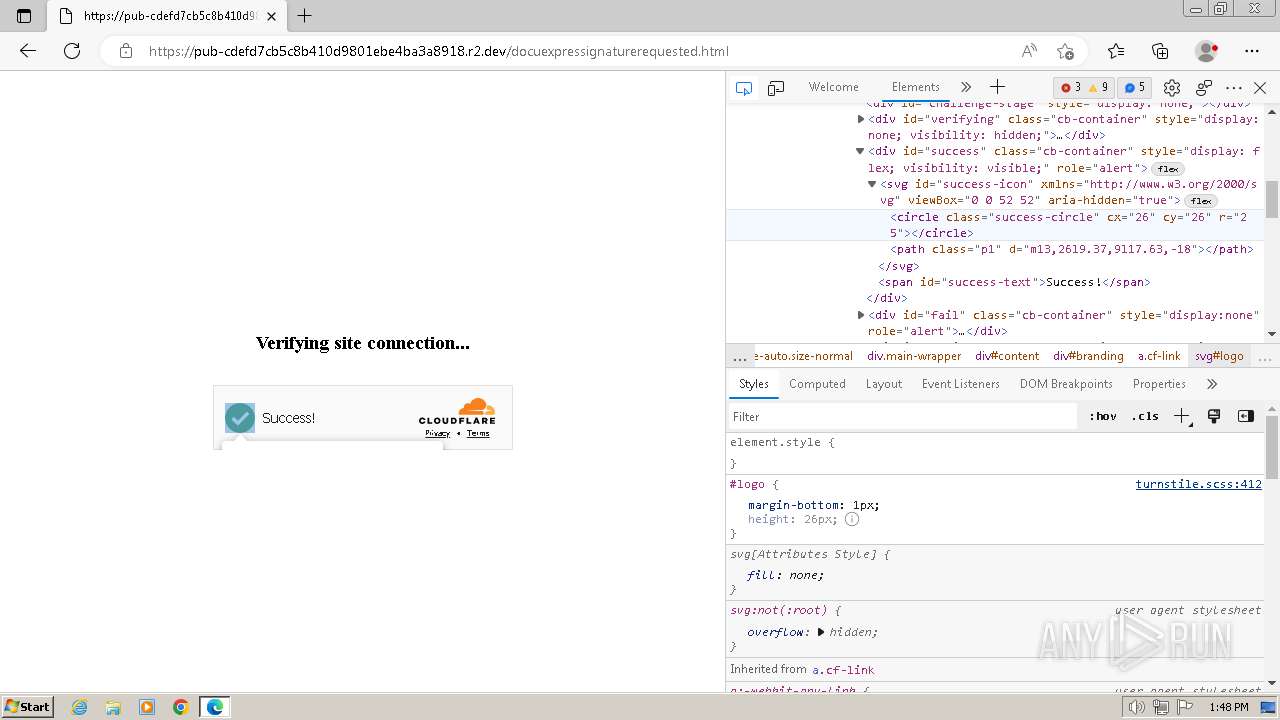Viewport: 1280px width, 720px height.
Task: Select the circle success-circle element row
Action: (996, 225)
